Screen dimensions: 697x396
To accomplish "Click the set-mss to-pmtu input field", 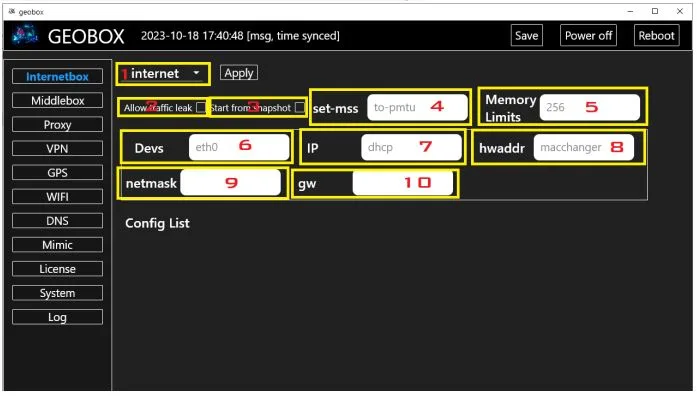I will click(x=417, y=107).
